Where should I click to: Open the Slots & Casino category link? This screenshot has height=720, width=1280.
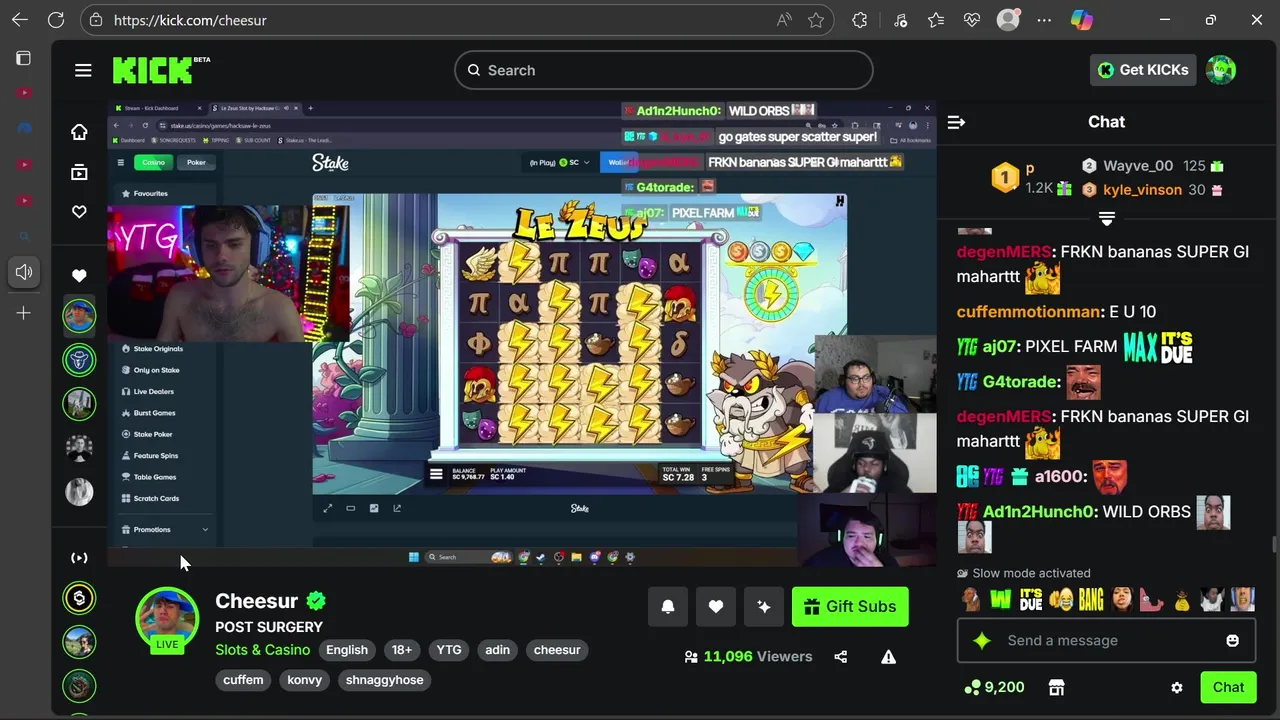click(263, 650)
